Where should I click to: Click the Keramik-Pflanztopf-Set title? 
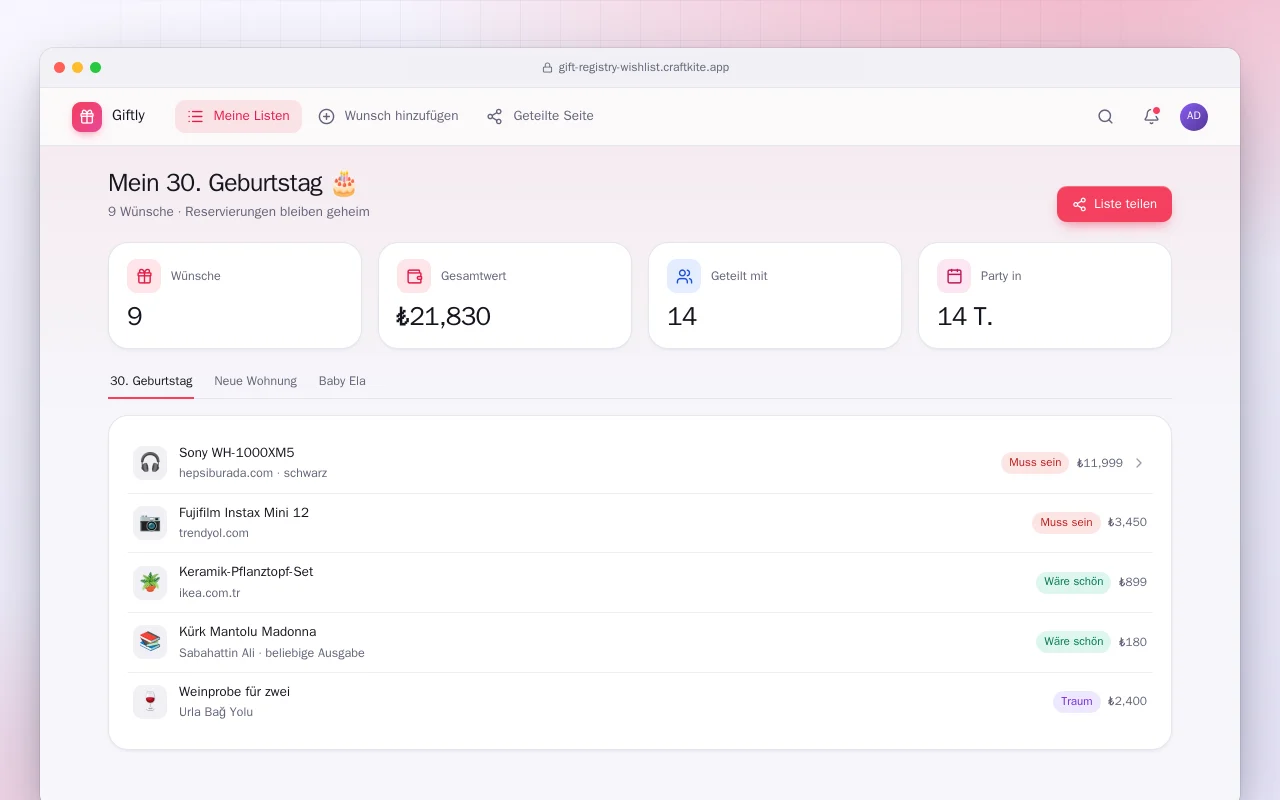(246, 572)
